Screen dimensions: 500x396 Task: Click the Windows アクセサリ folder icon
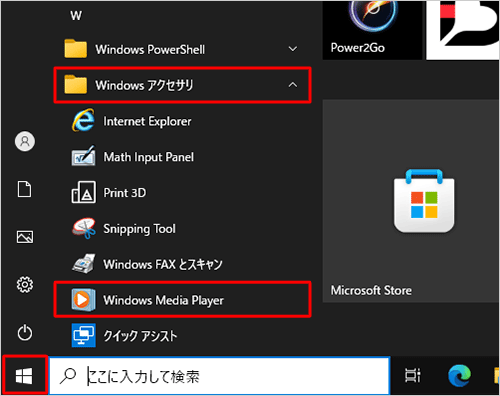(76, 84)
